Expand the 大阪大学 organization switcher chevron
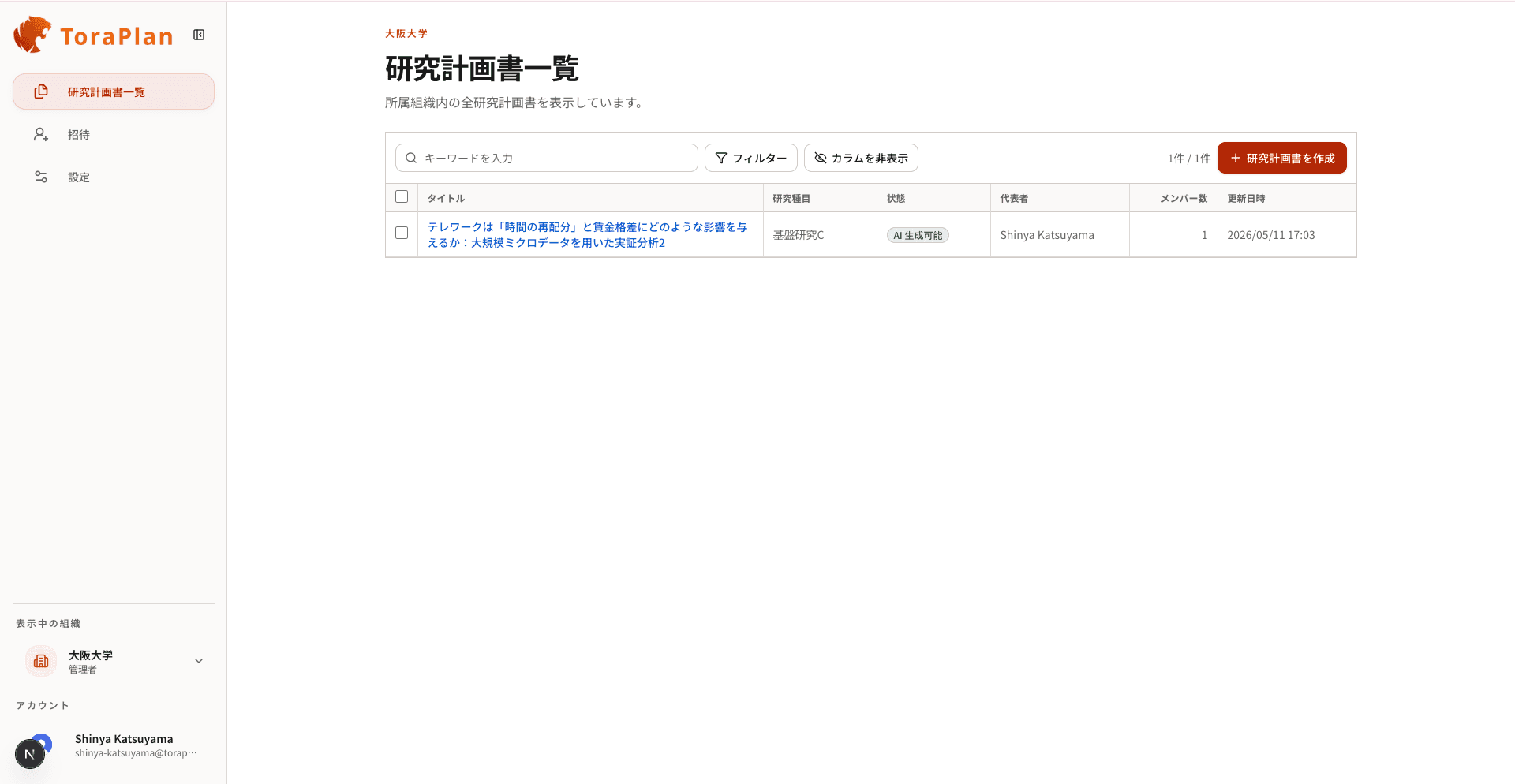 199,661
